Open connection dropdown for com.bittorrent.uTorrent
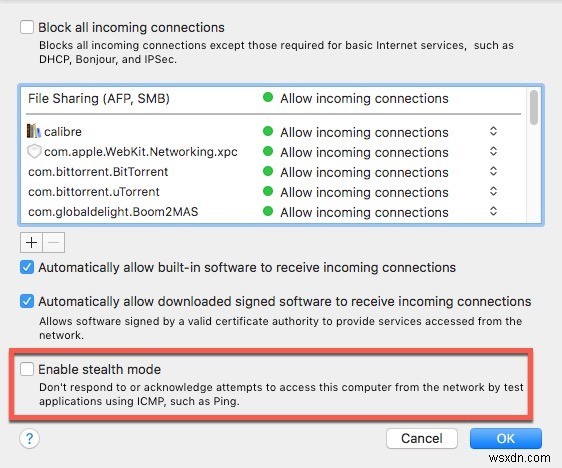The height and width of the screenshot is (468, 562). click(493, 191)
